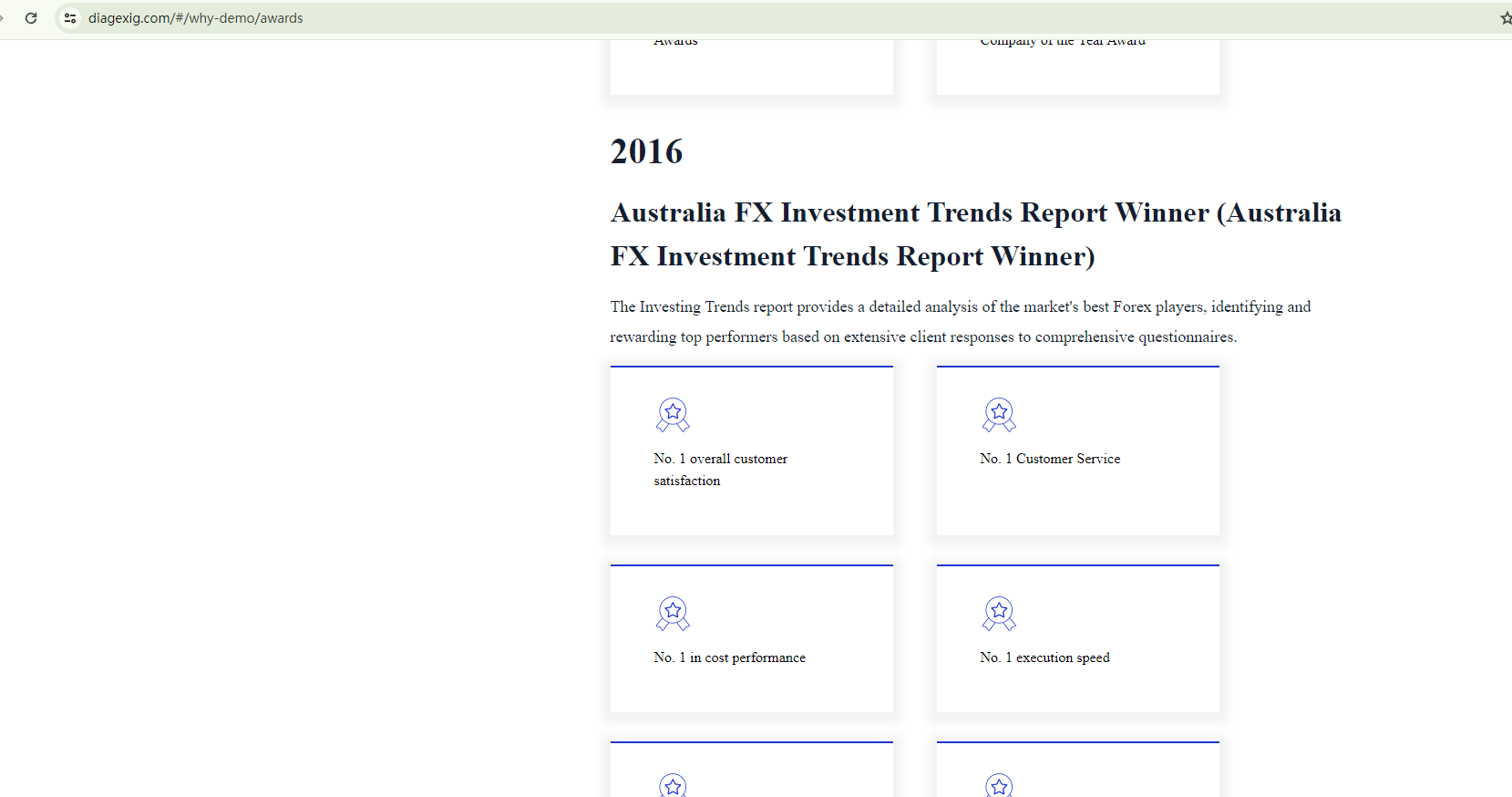Click the award ribbon icon above overall customer satisfaction
The width and height of the screenshot is (1512, 797).
click(x=673, y=415)
